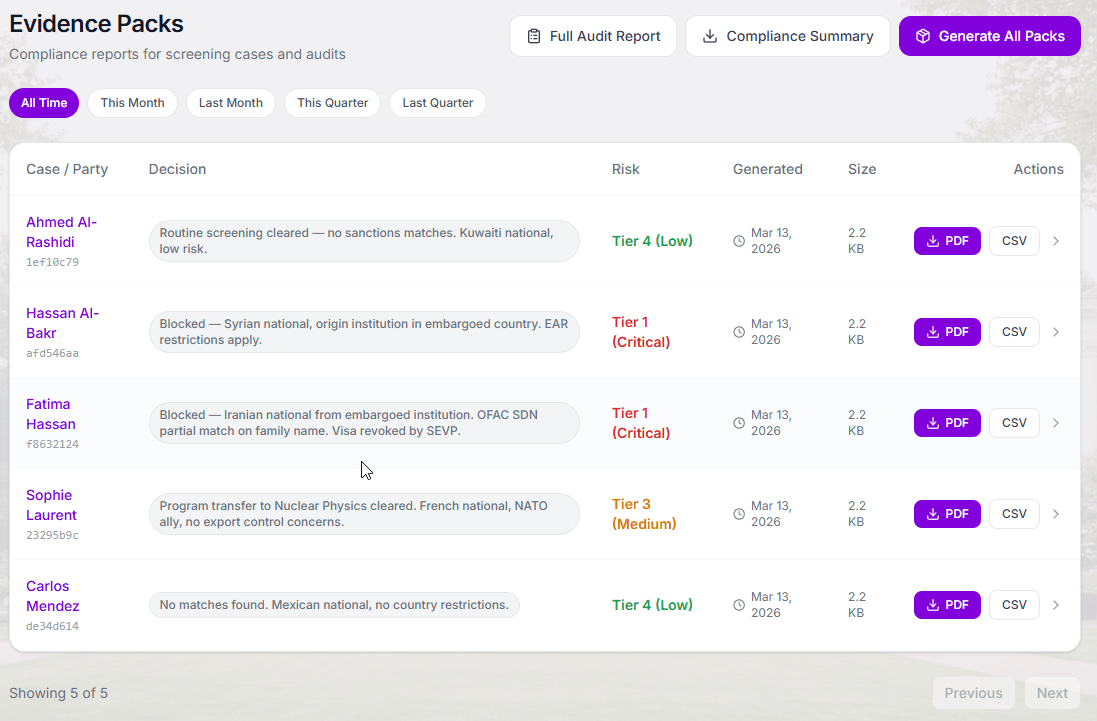This screenshot has width=1097, height=721.
Task: Click the Generated column header
Action: tap(767, 169)
